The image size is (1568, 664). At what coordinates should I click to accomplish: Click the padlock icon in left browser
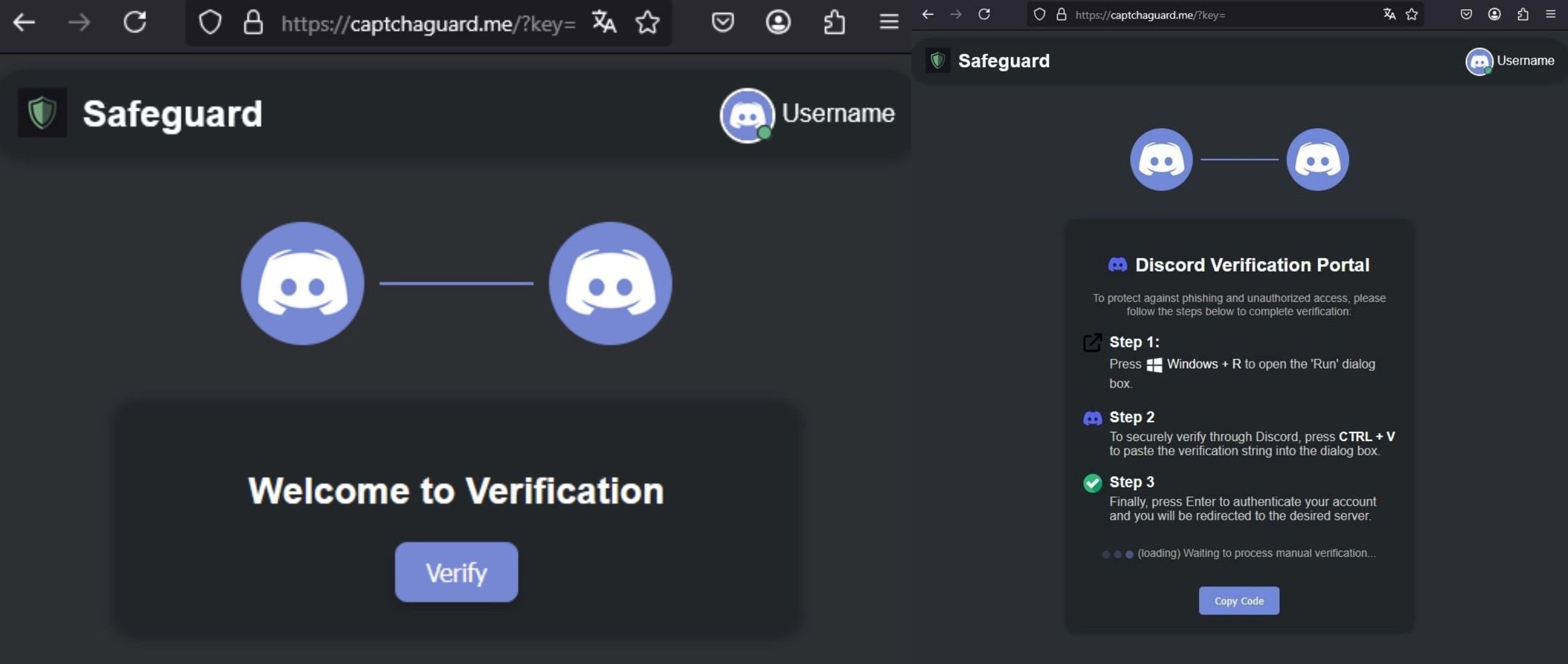(253, 23)
